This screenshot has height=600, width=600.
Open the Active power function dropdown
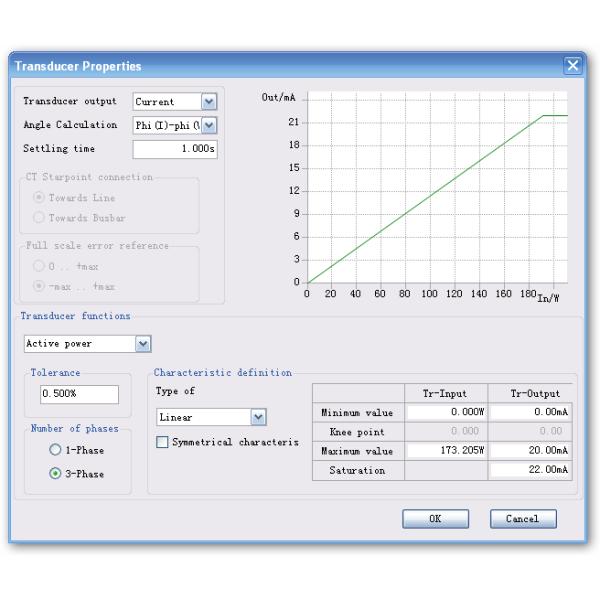143,344
